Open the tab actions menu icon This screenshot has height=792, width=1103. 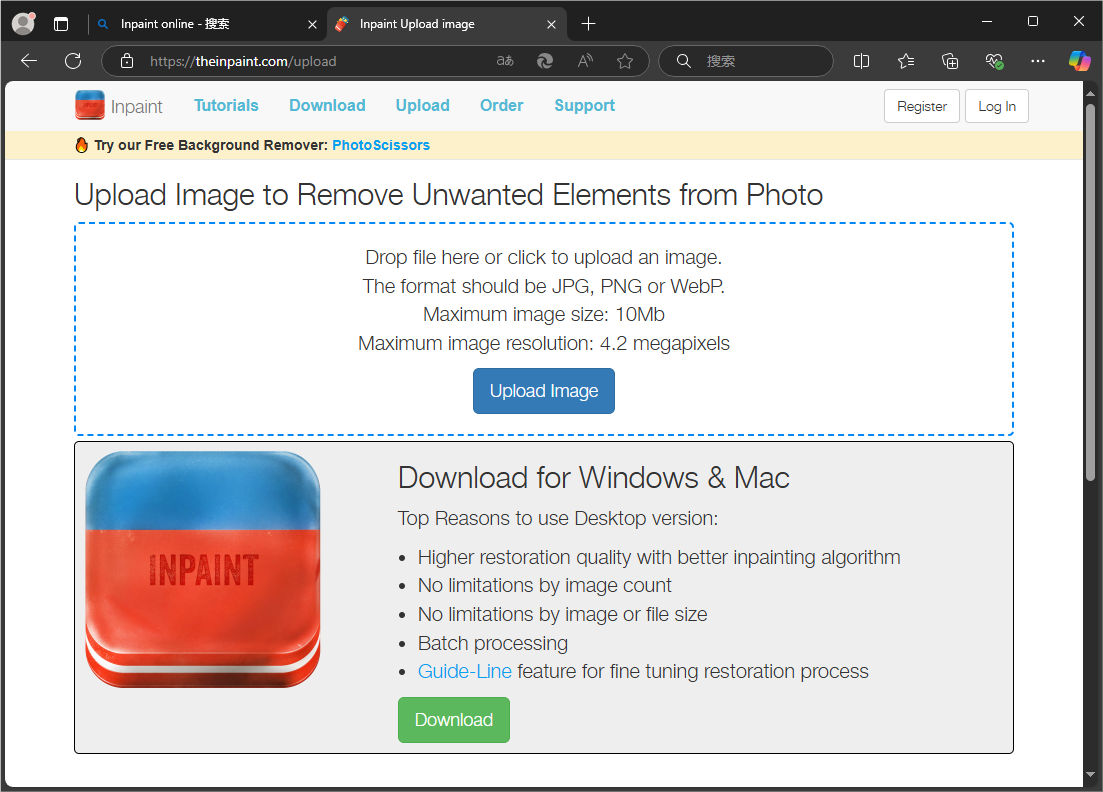(x=61, y=23)
